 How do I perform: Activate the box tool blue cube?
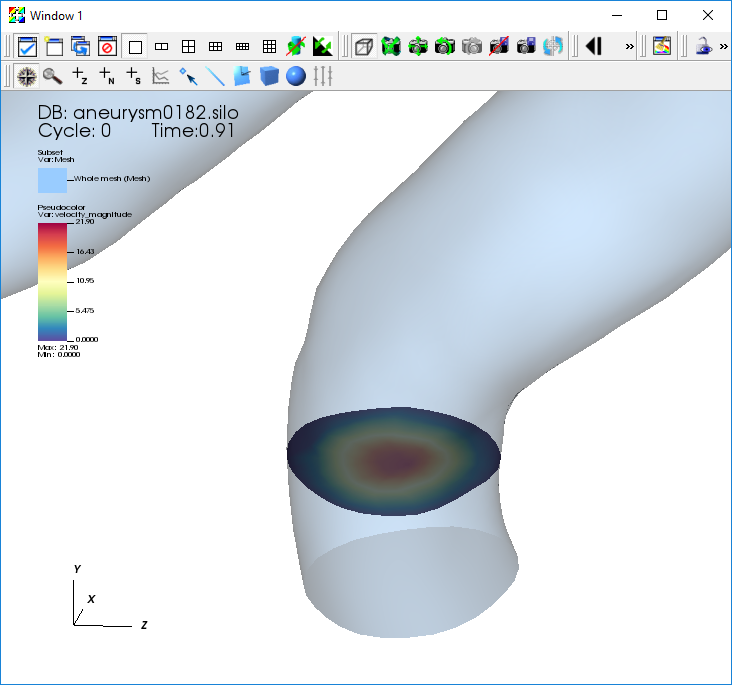coord(269,76)
